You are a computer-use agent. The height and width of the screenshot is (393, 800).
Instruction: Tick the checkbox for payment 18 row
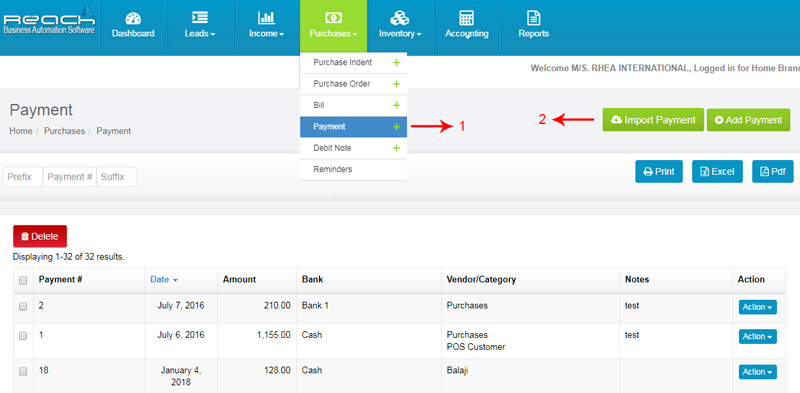(23, 372)
